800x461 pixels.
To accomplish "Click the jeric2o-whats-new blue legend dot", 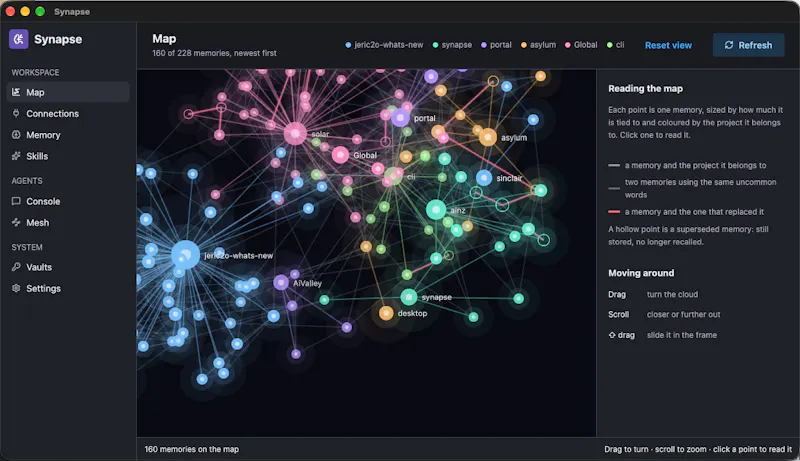I will (348, 45).
